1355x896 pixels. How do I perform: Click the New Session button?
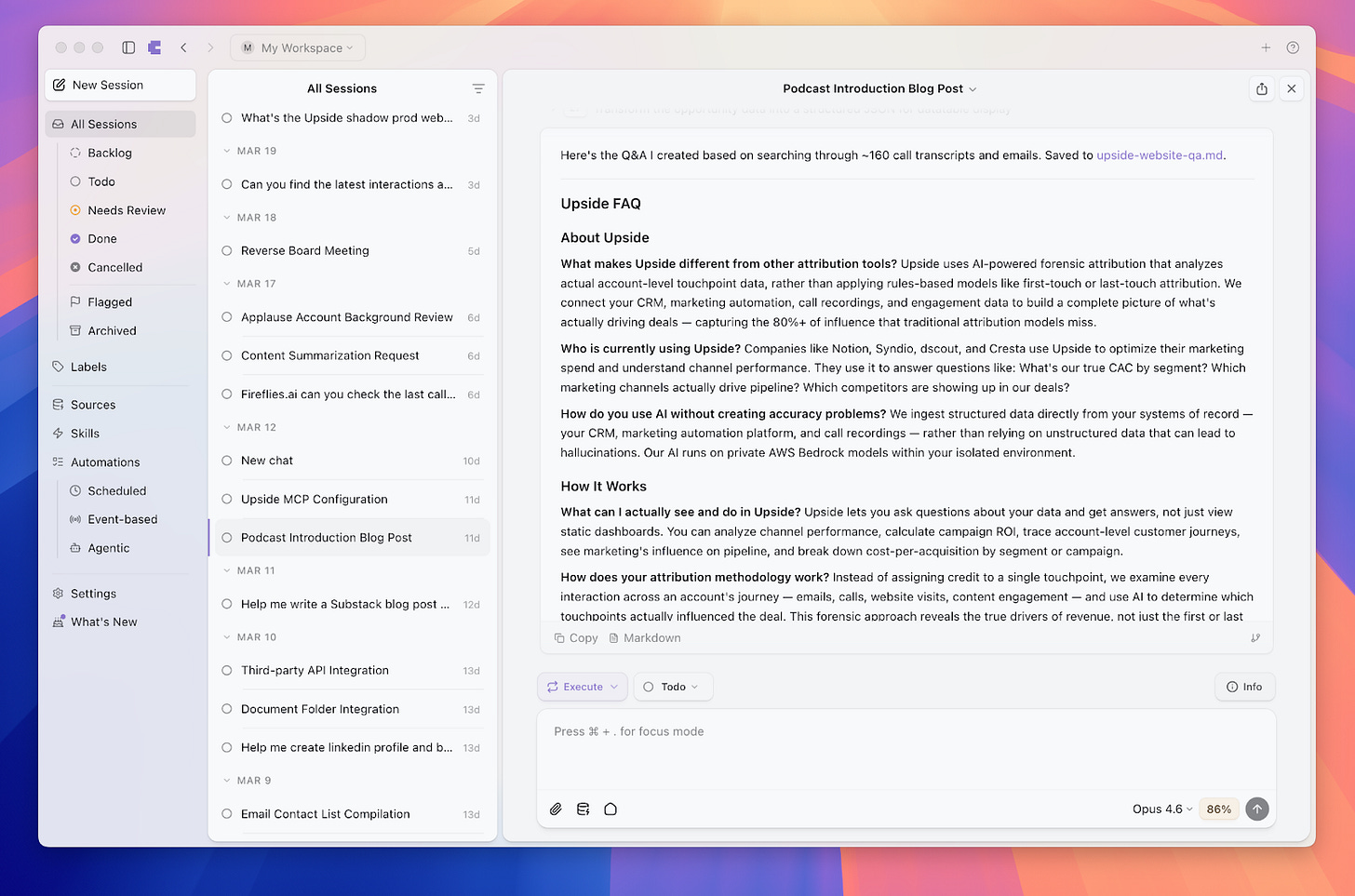(120, 85)
